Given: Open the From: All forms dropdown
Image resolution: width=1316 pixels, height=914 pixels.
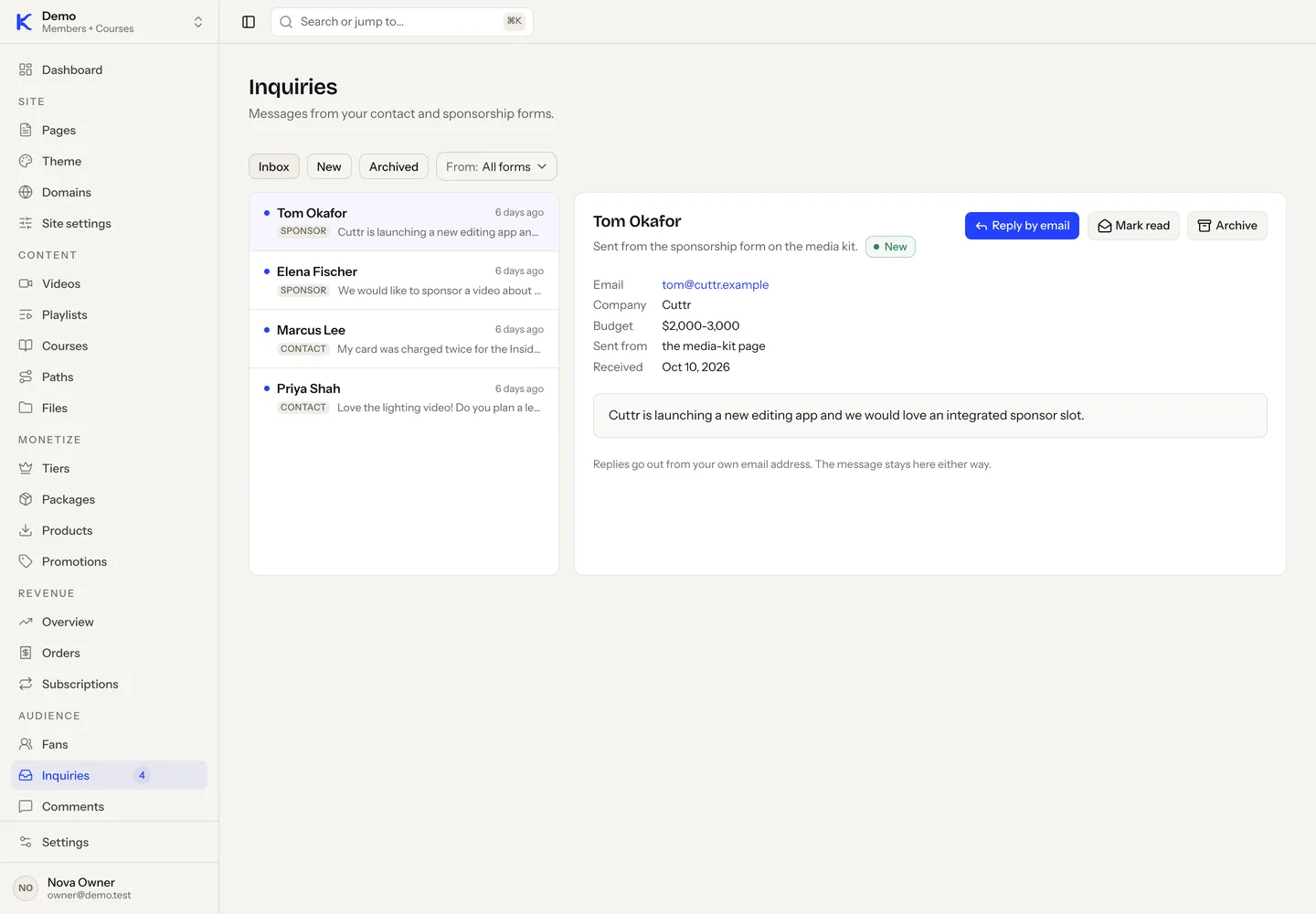Looking at the screenshot, I should [x=496, y=166].
